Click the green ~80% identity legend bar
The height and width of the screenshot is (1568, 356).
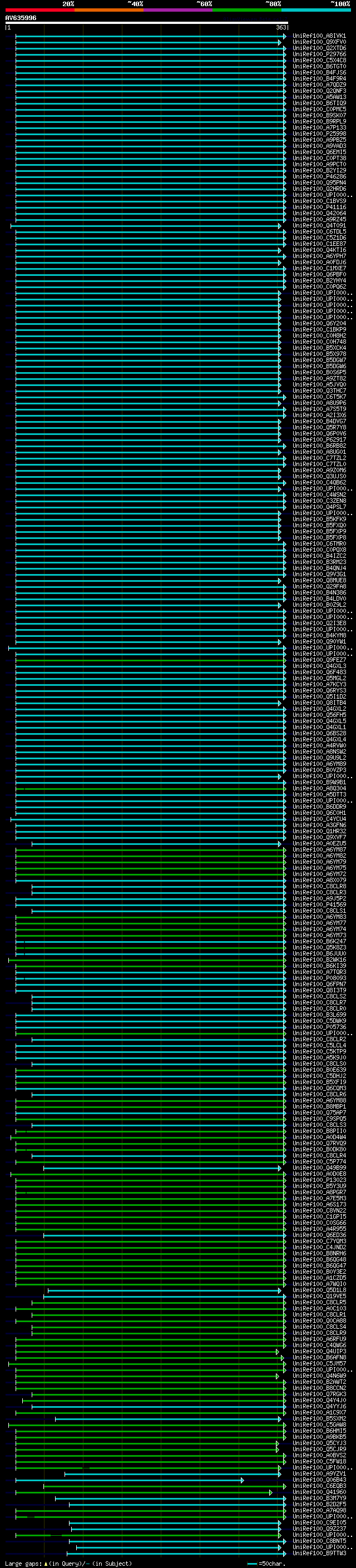(247, 10)
